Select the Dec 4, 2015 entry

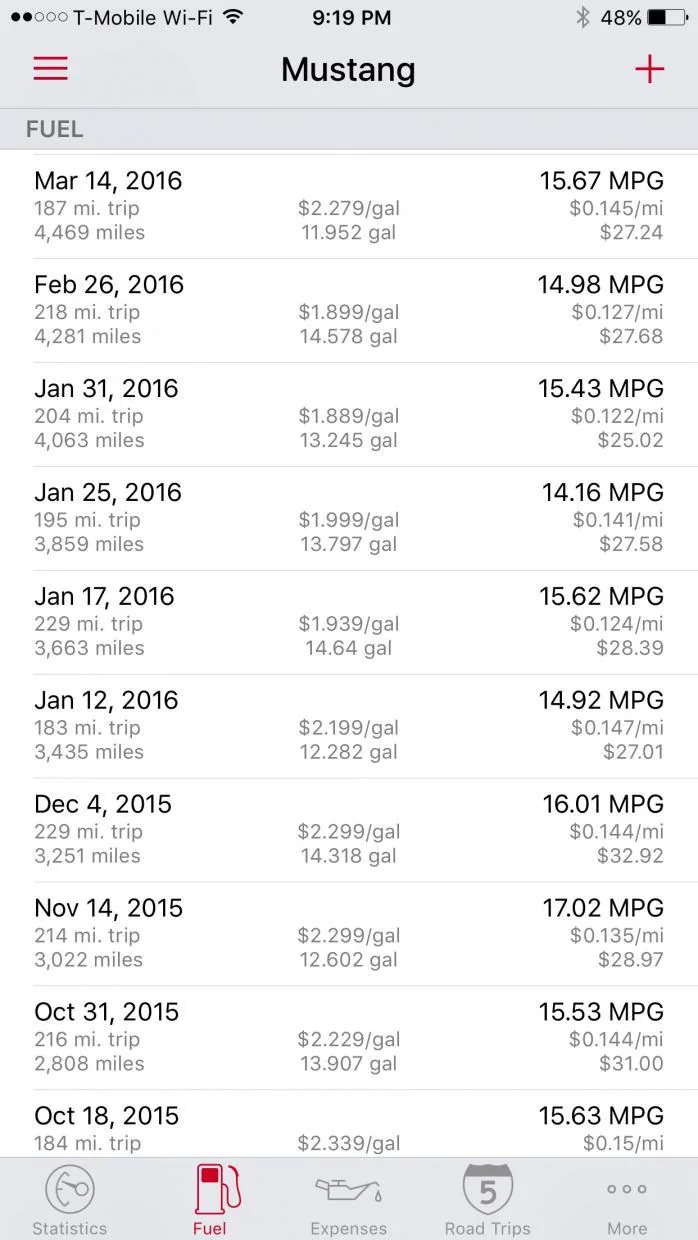[349, 831]
